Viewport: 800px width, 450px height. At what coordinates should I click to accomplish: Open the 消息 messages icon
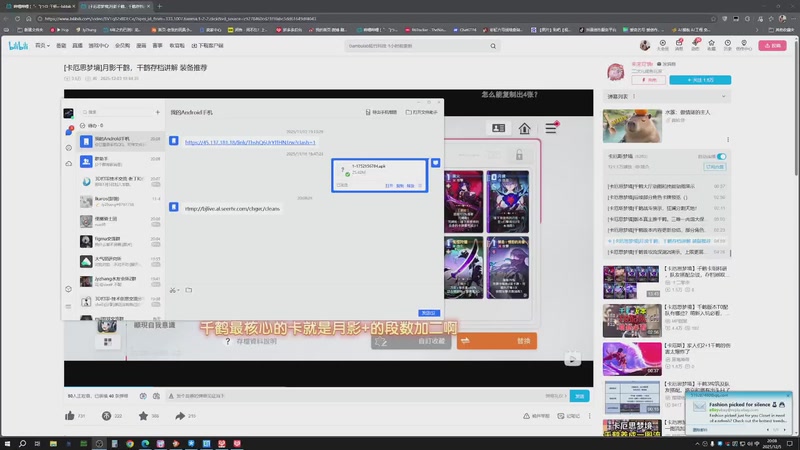[679, 45]
